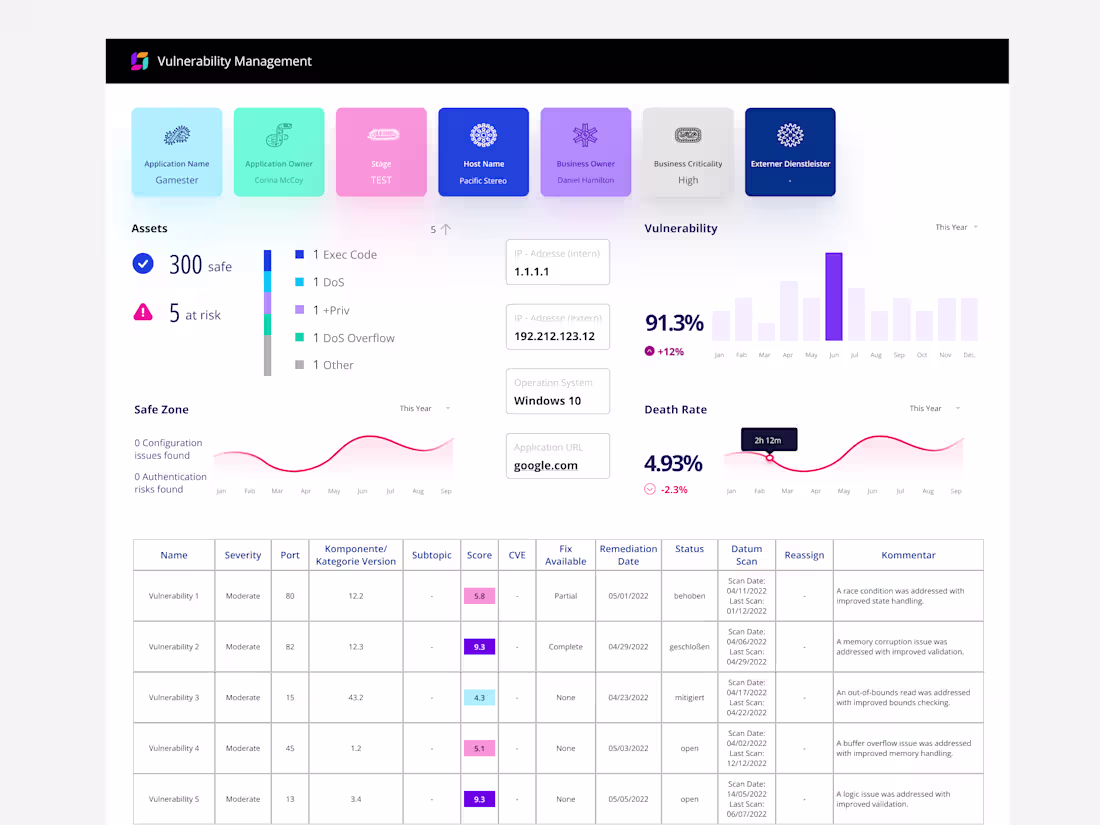
Task: Click the Host Name icon on Pacific Stereo card
Action: pyautogui.click(x=483, y=135)
